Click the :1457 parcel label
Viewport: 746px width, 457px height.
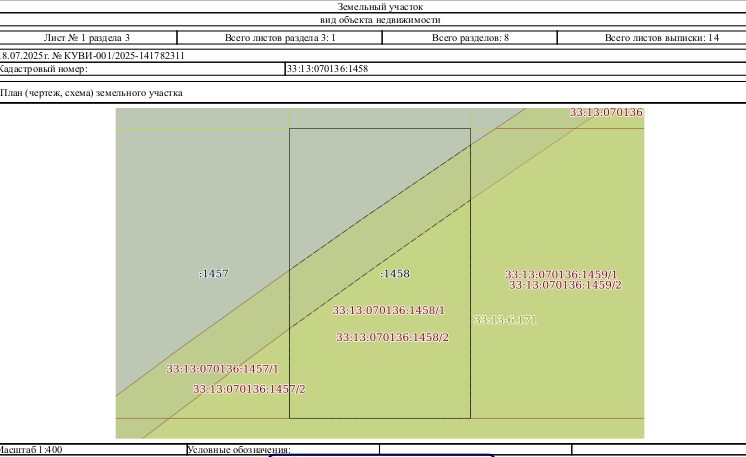pyautogui.click(x=214, y=273)
